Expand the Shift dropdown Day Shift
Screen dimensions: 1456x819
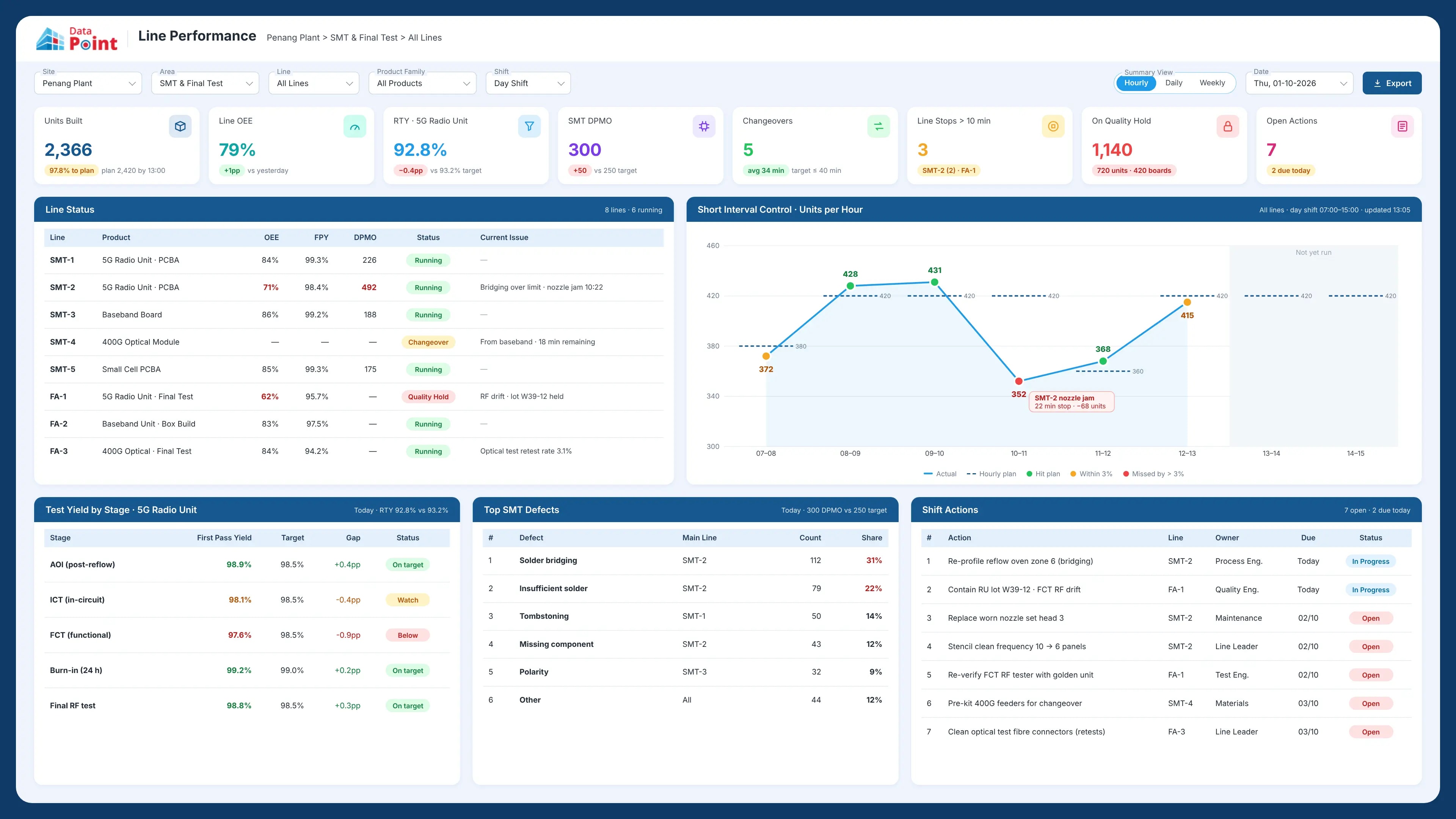tap(529, 83)
